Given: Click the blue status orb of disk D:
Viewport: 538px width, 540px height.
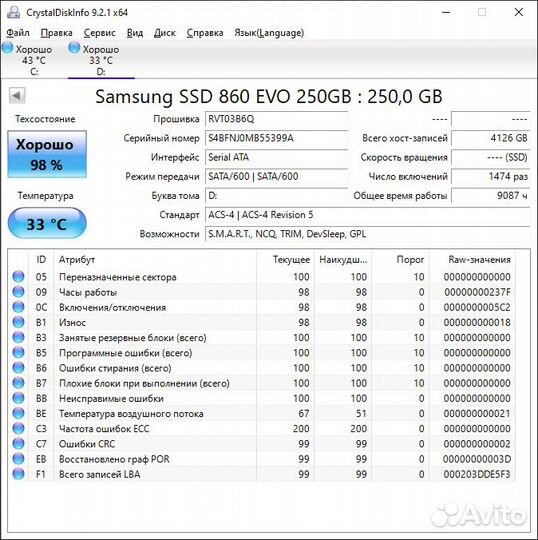Looking at the screenshot, I should pyautogui.click(x=74, y=48).
